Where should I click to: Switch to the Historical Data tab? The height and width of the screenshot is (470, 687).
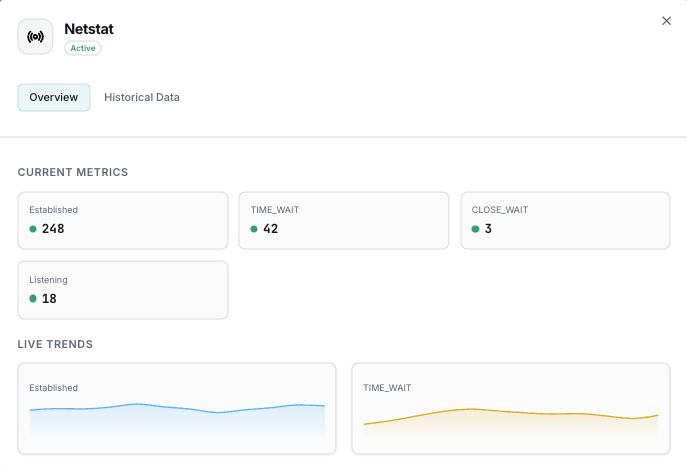pos(142,97)
